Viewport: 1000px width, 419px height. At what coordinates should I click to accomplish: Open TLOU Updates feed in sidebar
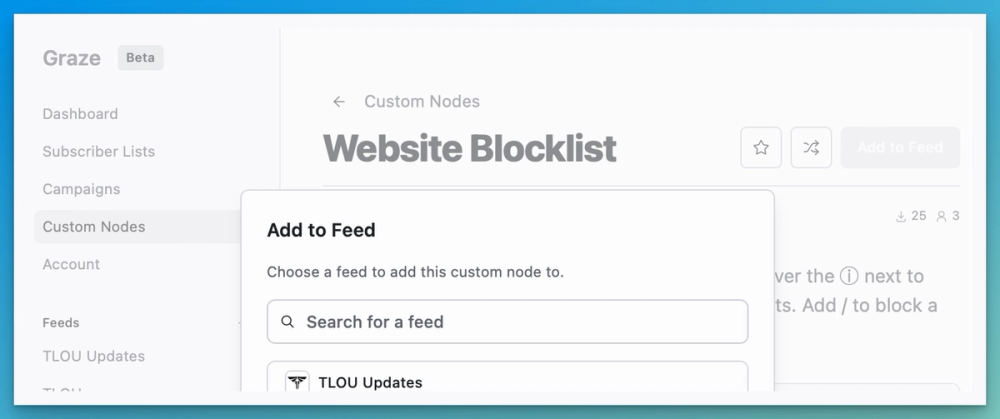pos(93,356)
